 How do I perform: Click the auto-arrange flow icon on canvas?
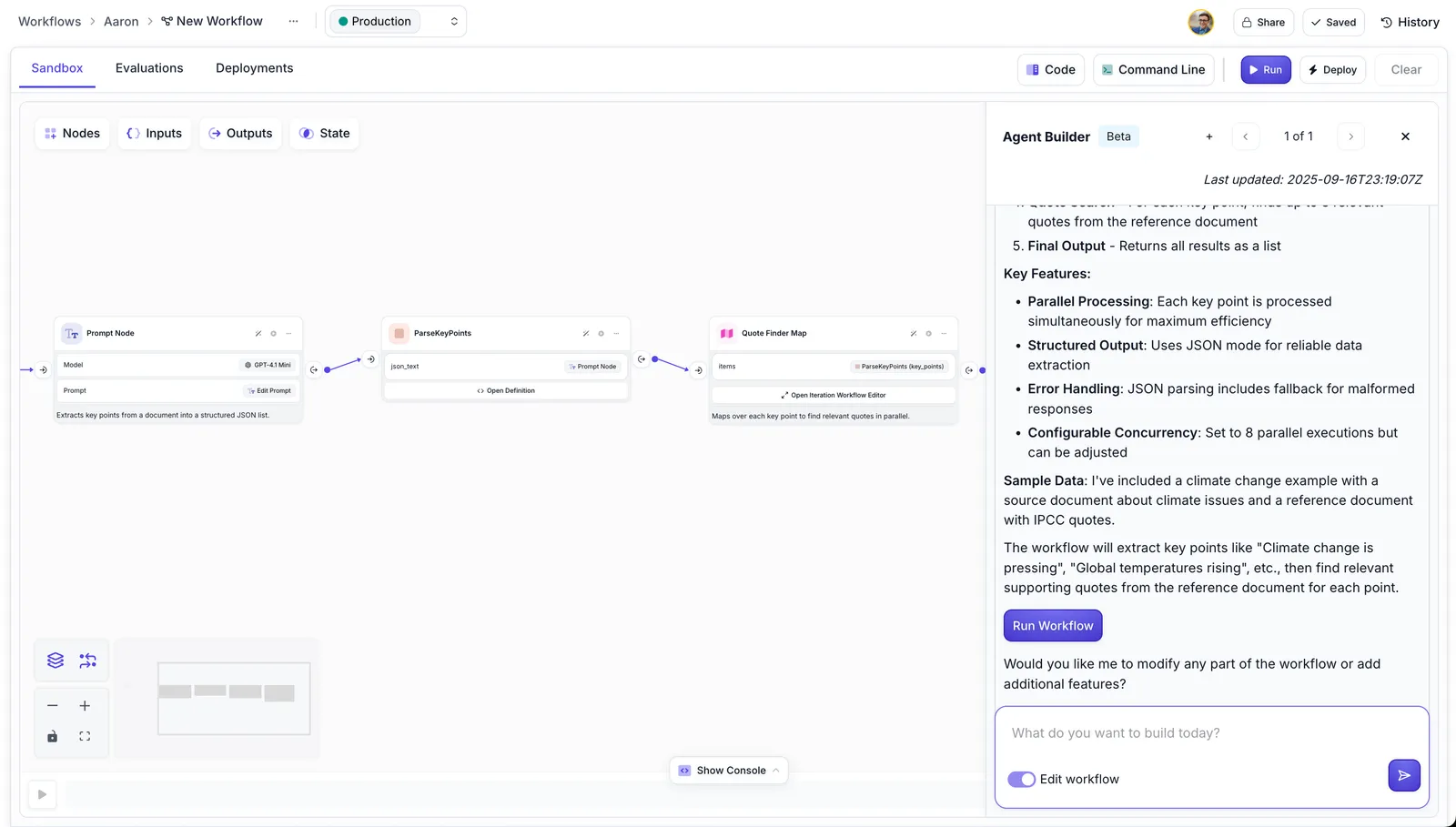(87, 661)
